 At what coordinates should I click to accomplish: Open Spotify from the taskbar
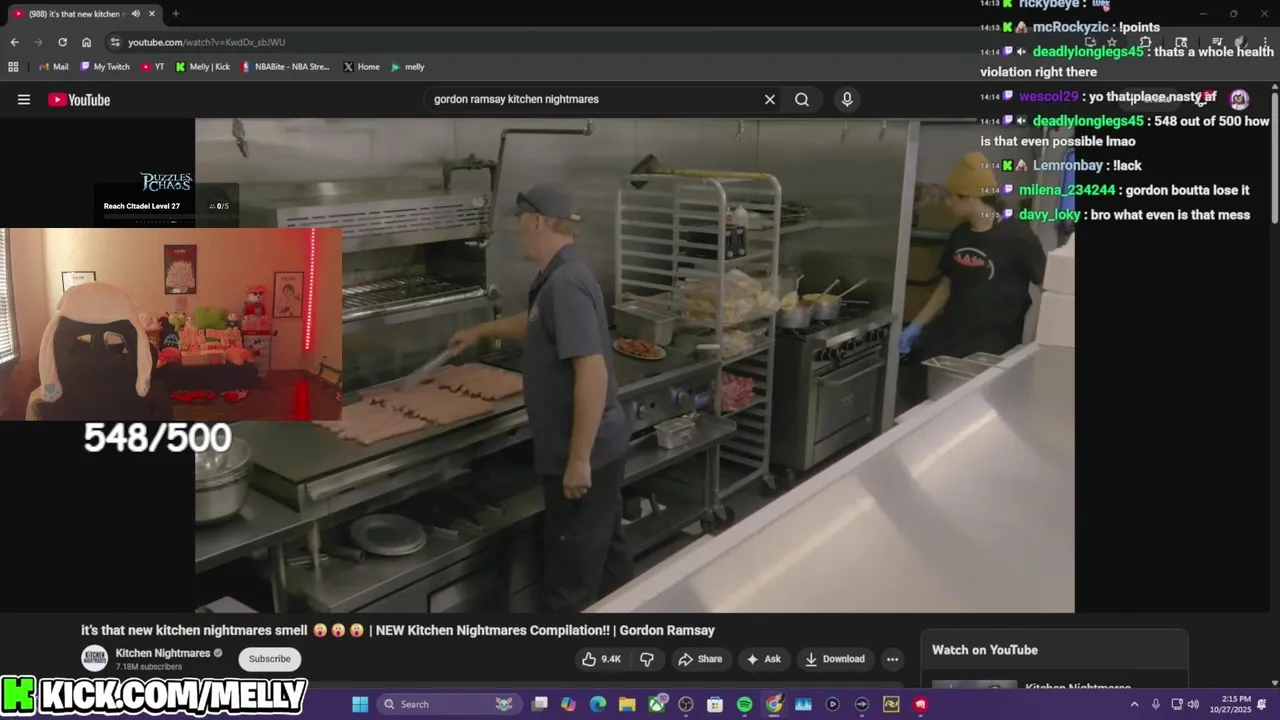744,704
